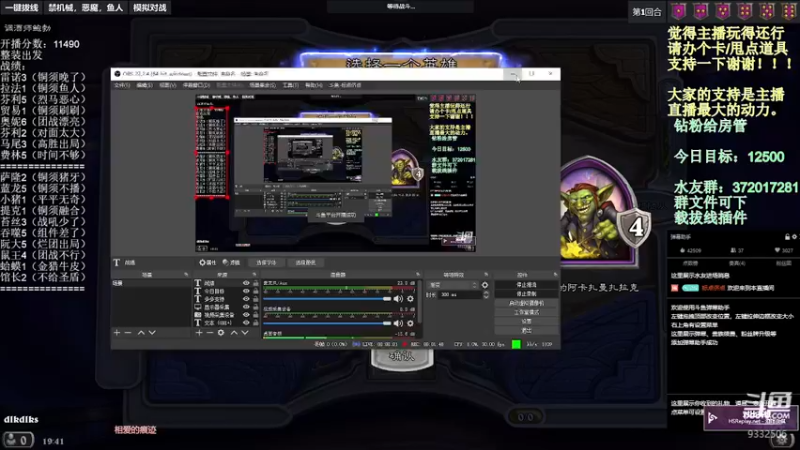Viewport: 800px width, 450px height.
Task: Pop out the Scenes dock panel icon
Action: click(x=186, y=275)
